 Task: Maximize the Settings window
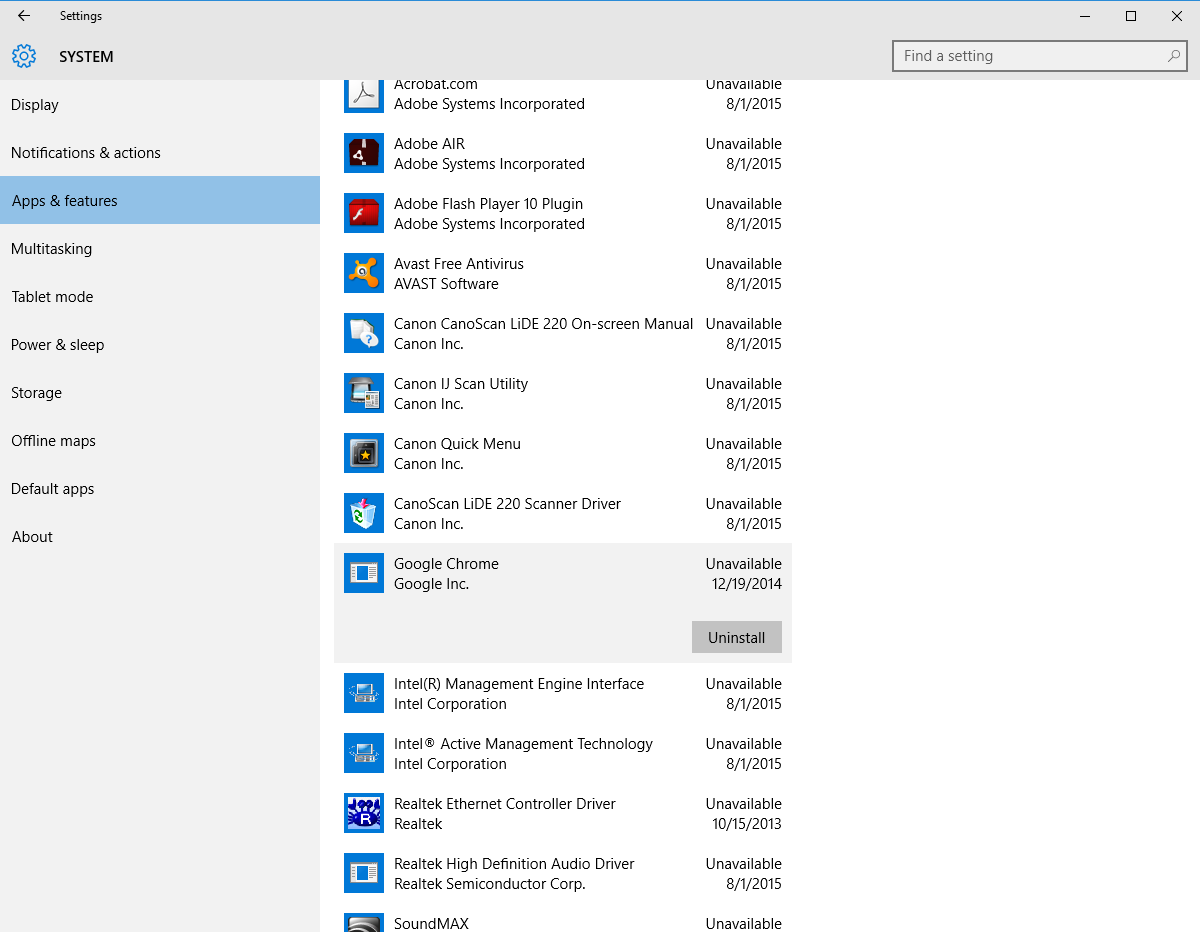tap(1131, 16)
